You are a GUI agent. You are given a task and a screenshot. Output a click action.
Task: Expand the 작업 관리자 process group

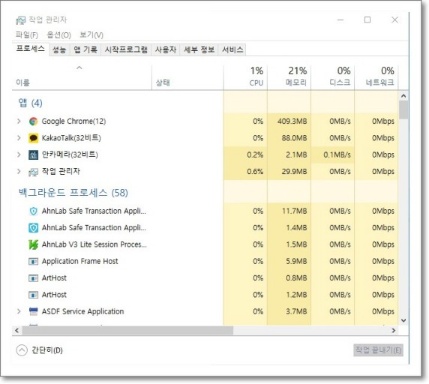[x=19, y=172]
